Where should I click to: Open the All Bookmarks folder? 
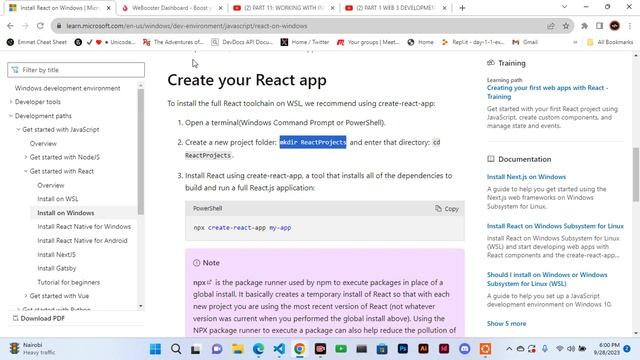(x=610, y=42)
